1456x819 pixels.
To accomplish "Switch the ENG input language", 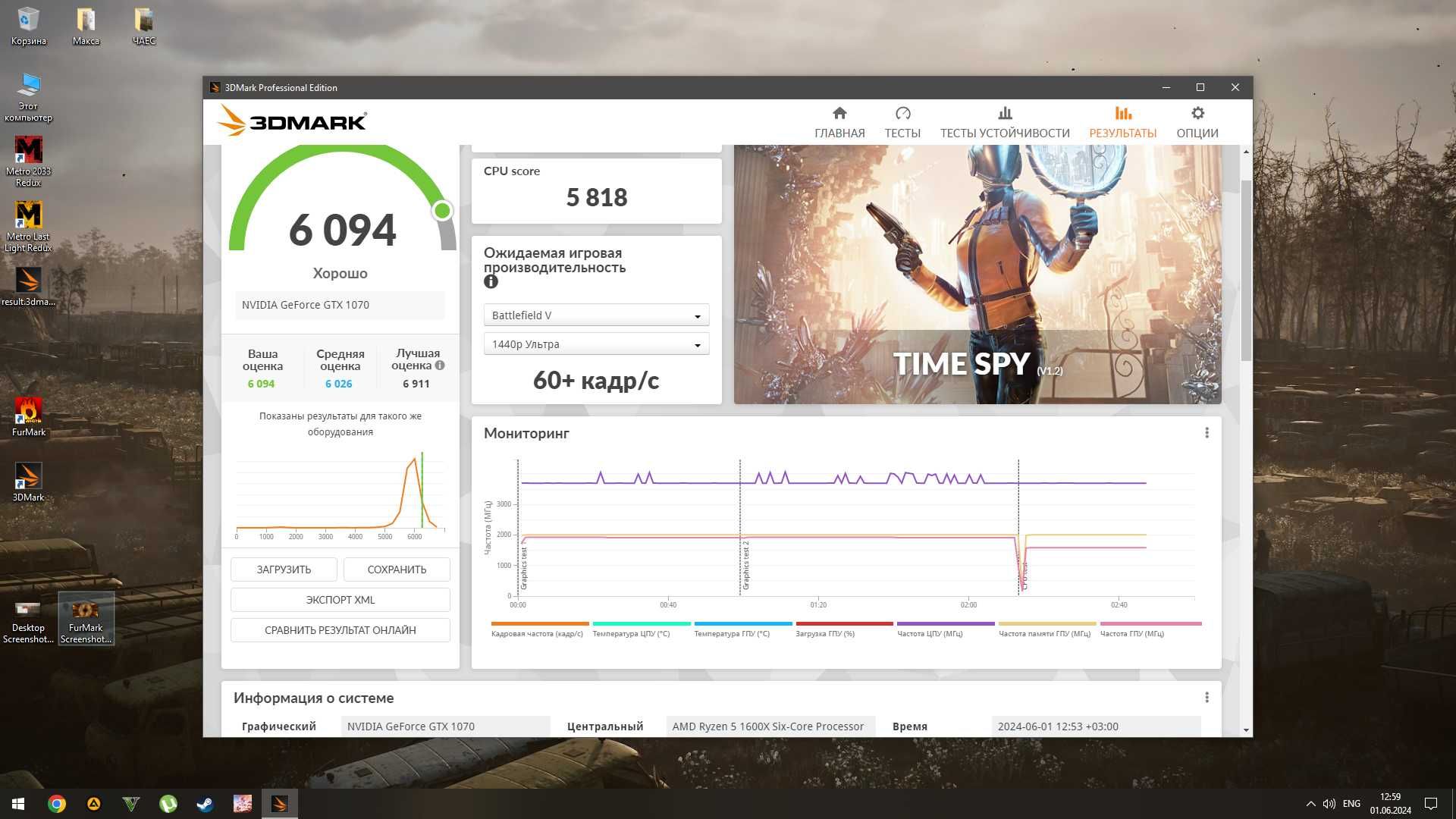I will pos(1351,804).
